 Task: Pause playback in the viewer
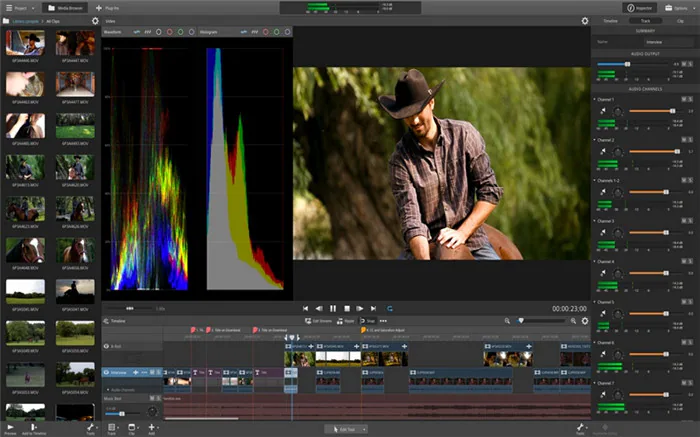[332, 308]
